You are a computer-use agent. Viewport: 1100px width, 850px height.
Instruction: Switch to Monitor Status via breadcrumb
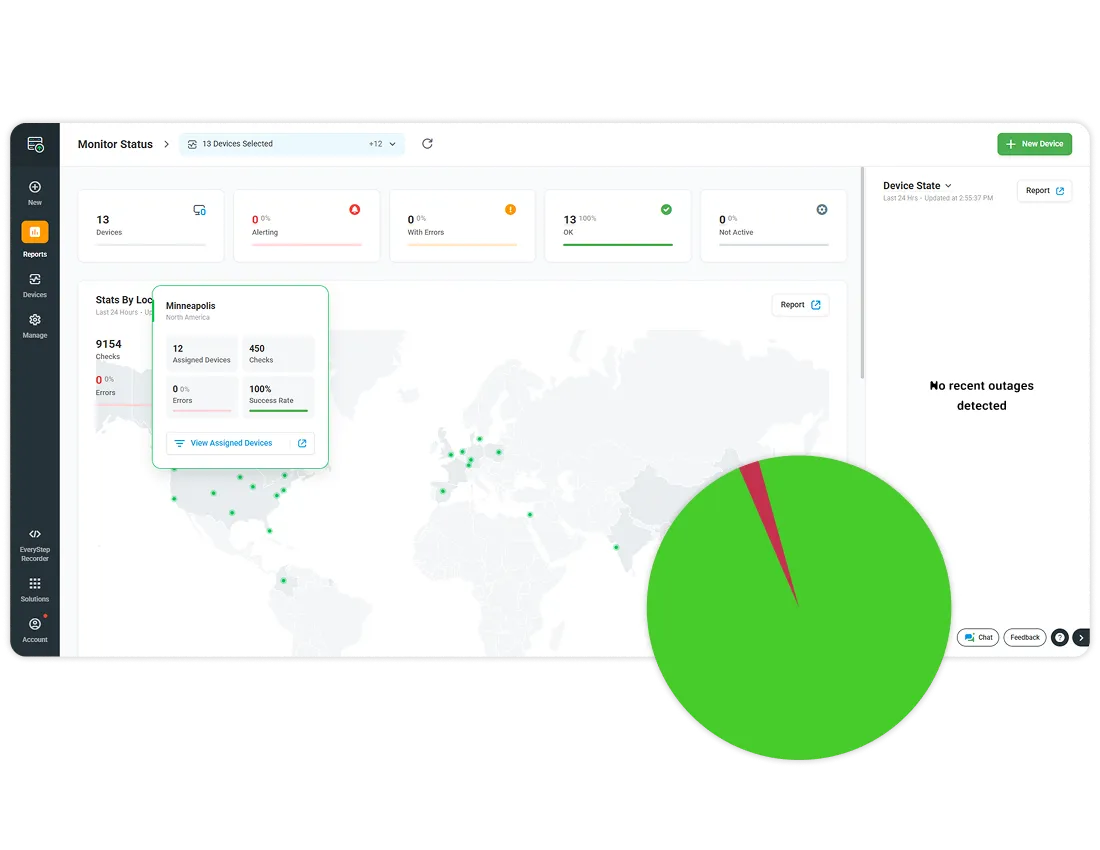[115, 143]
